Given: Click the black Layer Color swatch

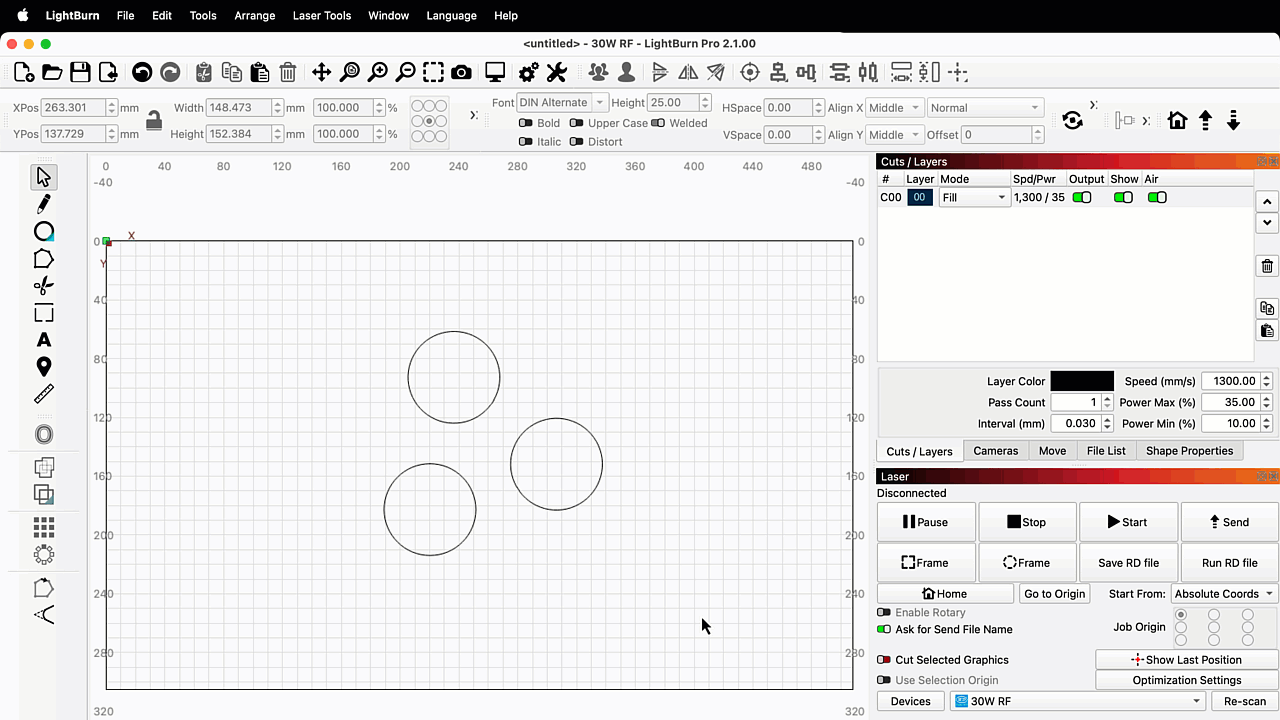Looking at the screenshot, I should point(1081,381).
